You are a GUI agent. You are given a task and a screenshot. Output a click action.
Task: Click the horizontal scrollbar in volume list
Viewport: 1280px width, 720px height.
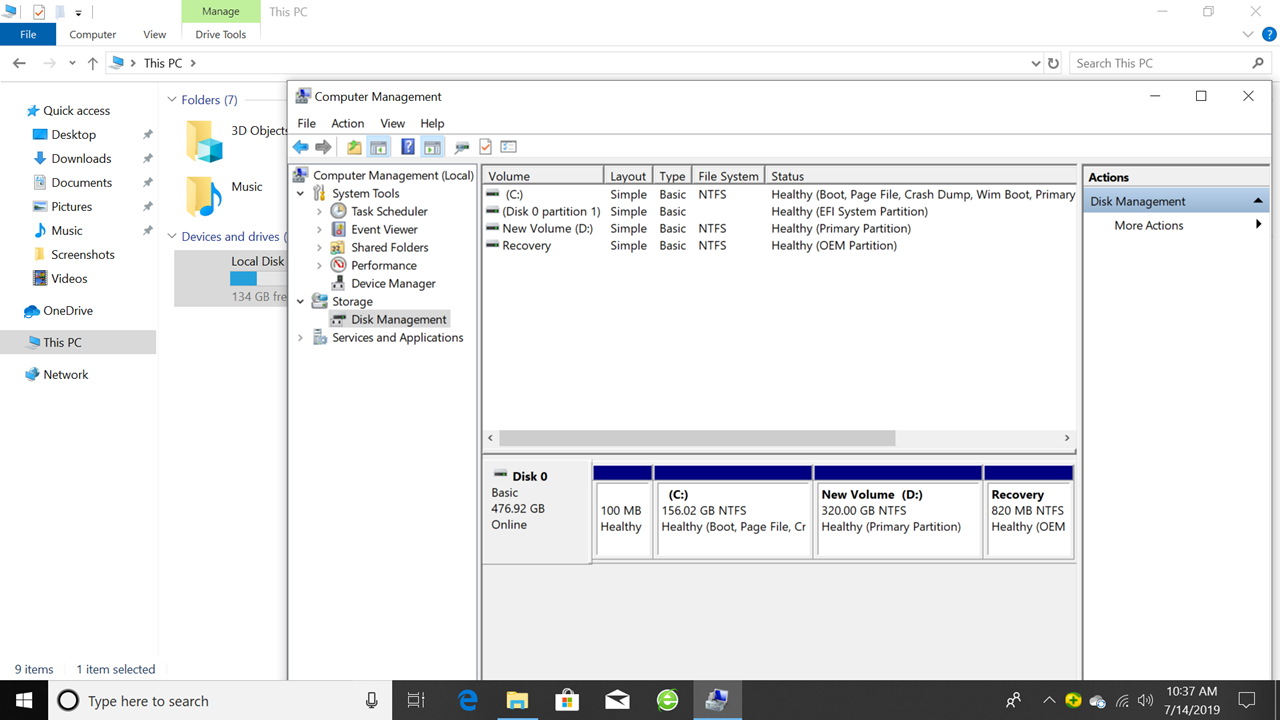(697, 438)
